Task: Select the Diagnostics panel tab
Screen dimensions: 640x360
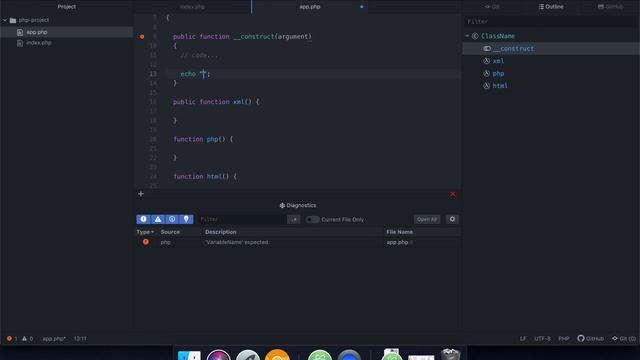Action: (x=298, y=205)
